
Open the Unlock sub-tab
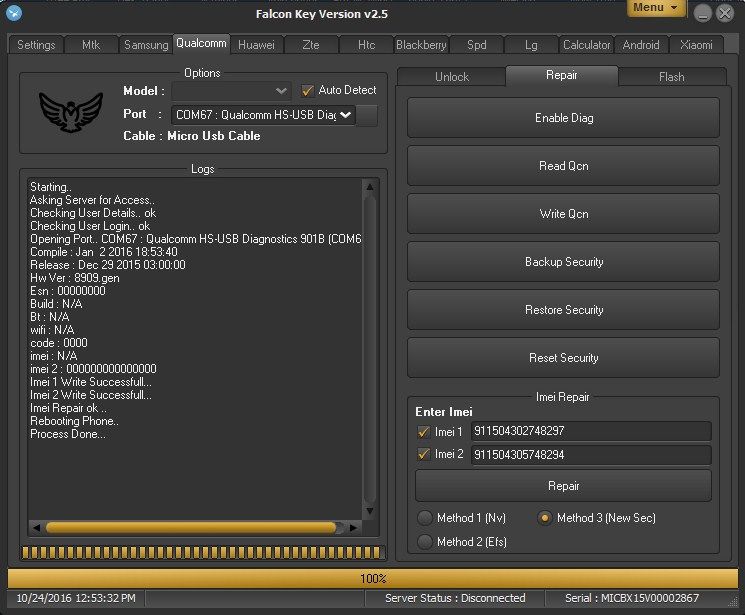coord(452,77)
